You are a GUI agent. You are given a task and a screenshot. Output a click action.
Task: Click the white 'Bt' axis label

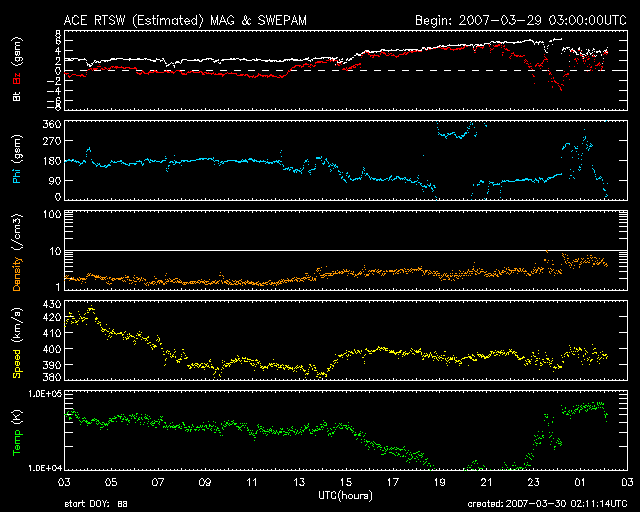pyautogui.click(x=17, y=96)
